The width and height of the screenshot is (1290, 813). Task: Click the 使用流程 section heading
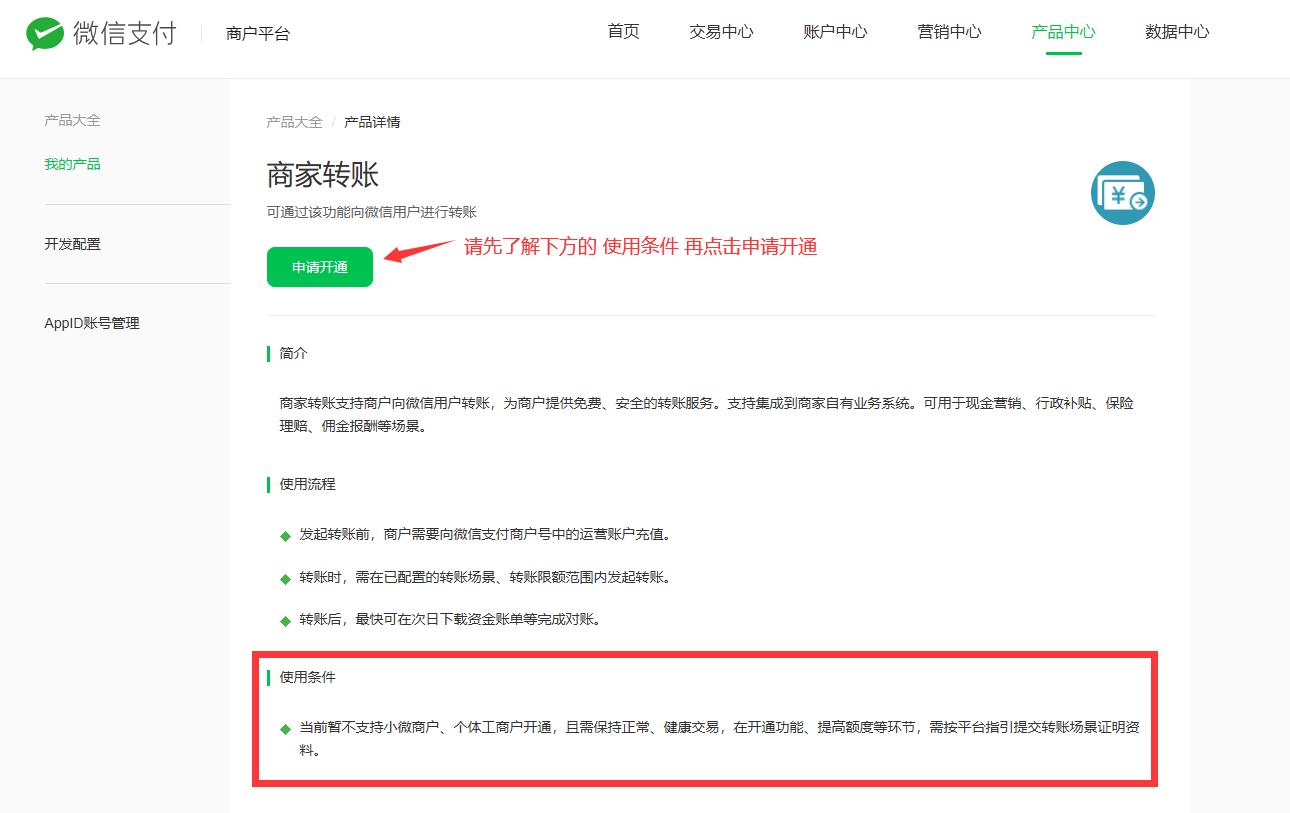click(308, 484)
